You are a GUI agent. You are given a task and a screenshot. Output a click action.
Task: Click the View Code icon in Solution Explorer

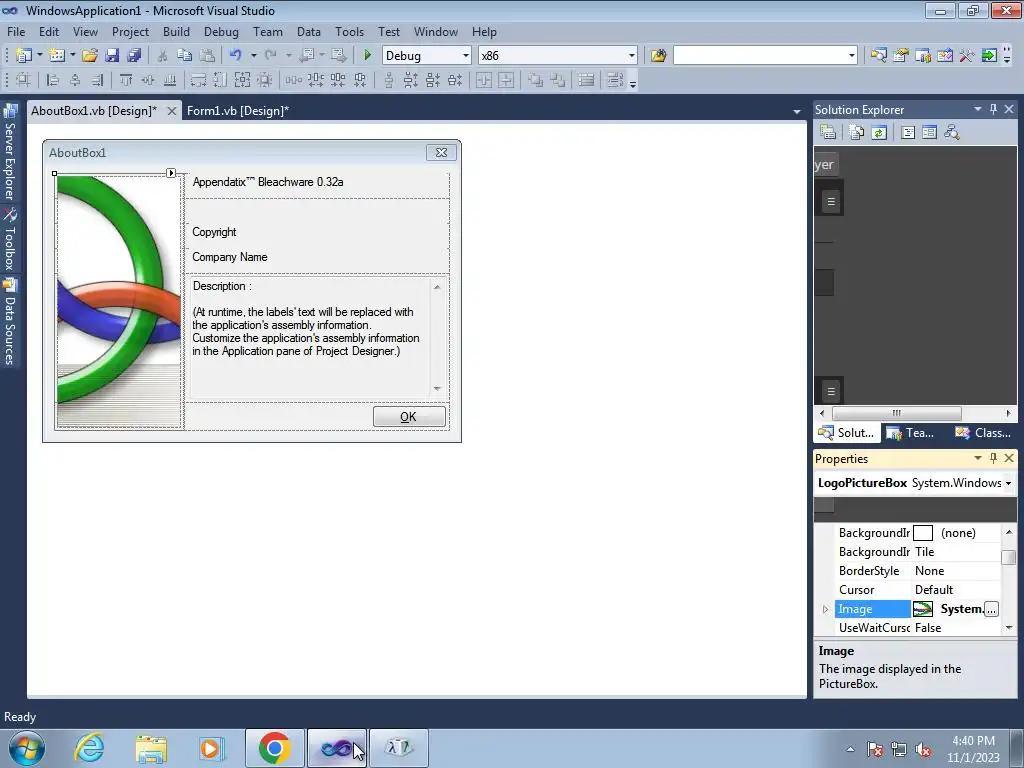click(908, 133)
